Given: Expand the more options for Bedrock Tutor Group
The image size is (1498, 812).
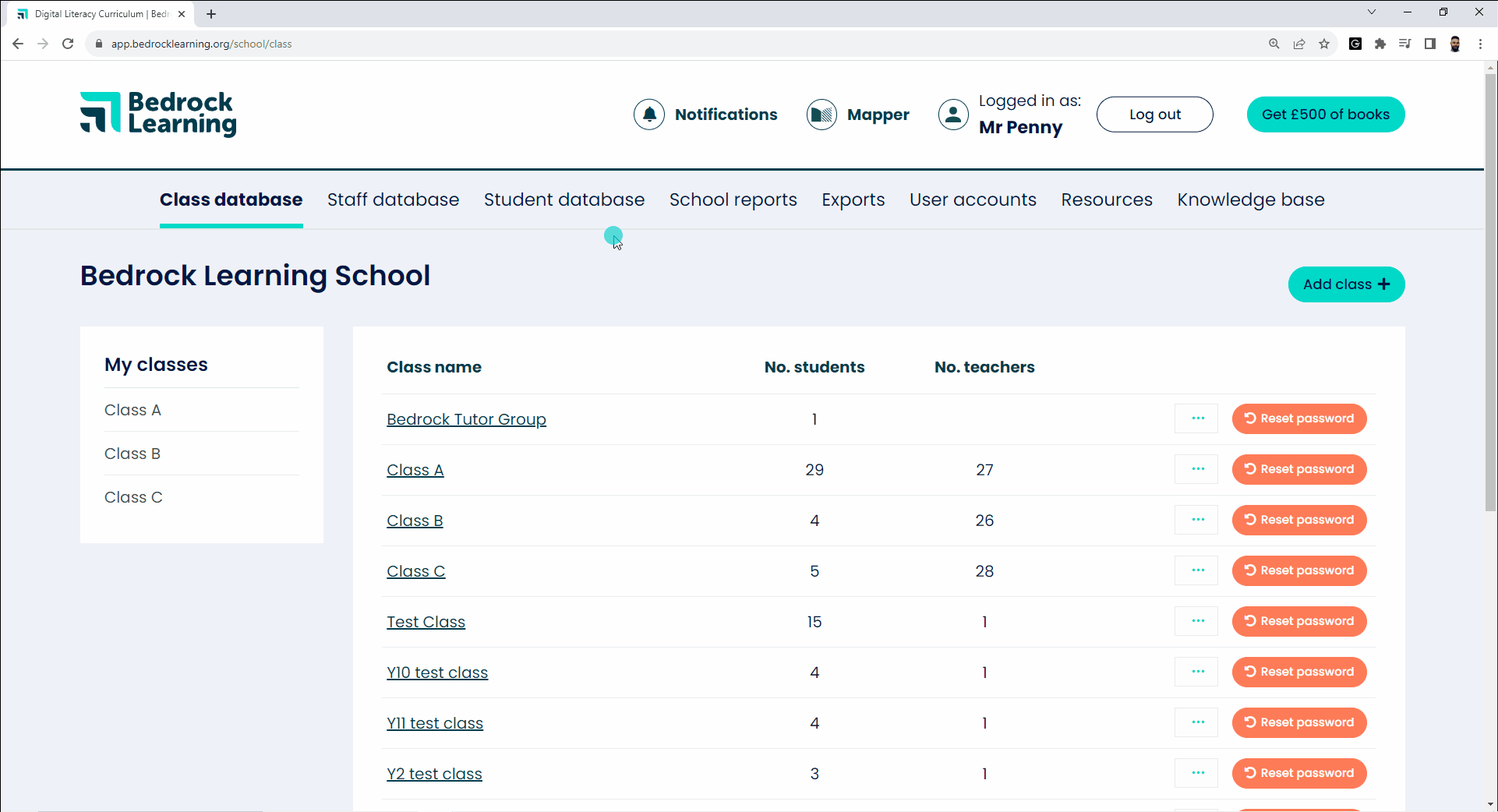Looking at the screenshot, I should (1197, 418).
